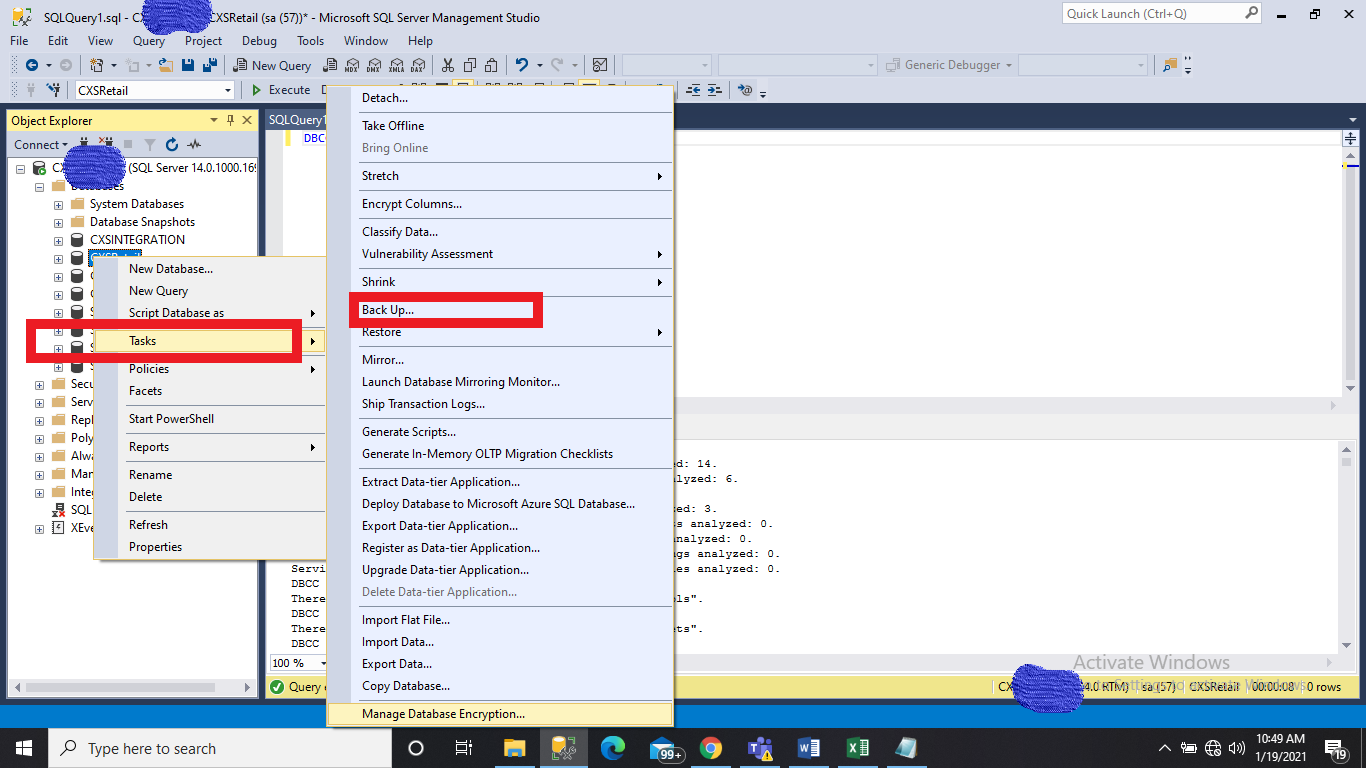Open a Database Engine Query icon
Screen dimensions: 1366x768
[329, 65]
